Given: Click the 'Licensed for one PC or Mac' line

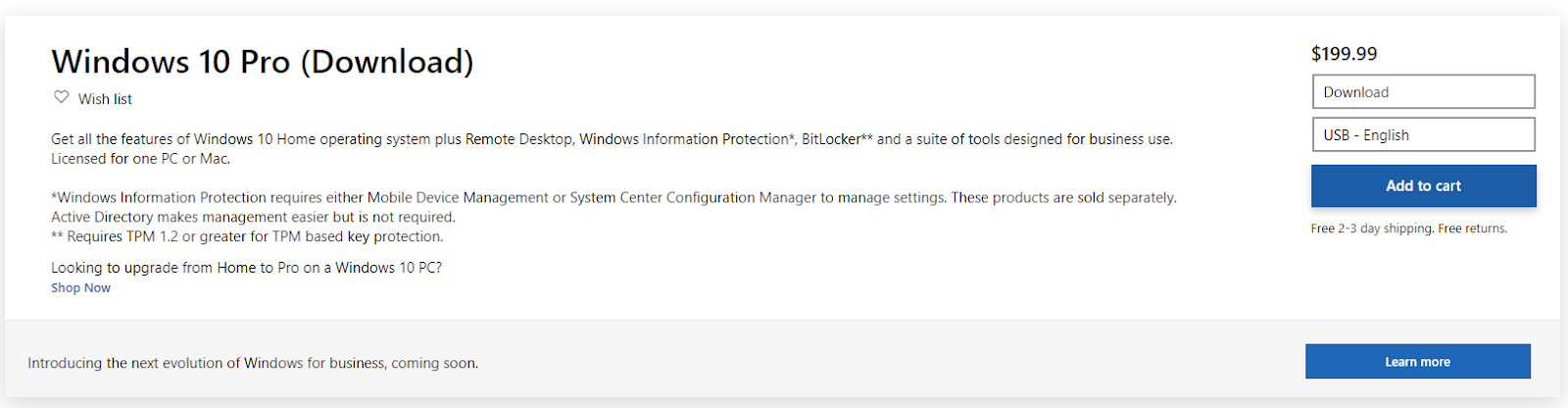Looking at the screenshot, I should 140,159.
